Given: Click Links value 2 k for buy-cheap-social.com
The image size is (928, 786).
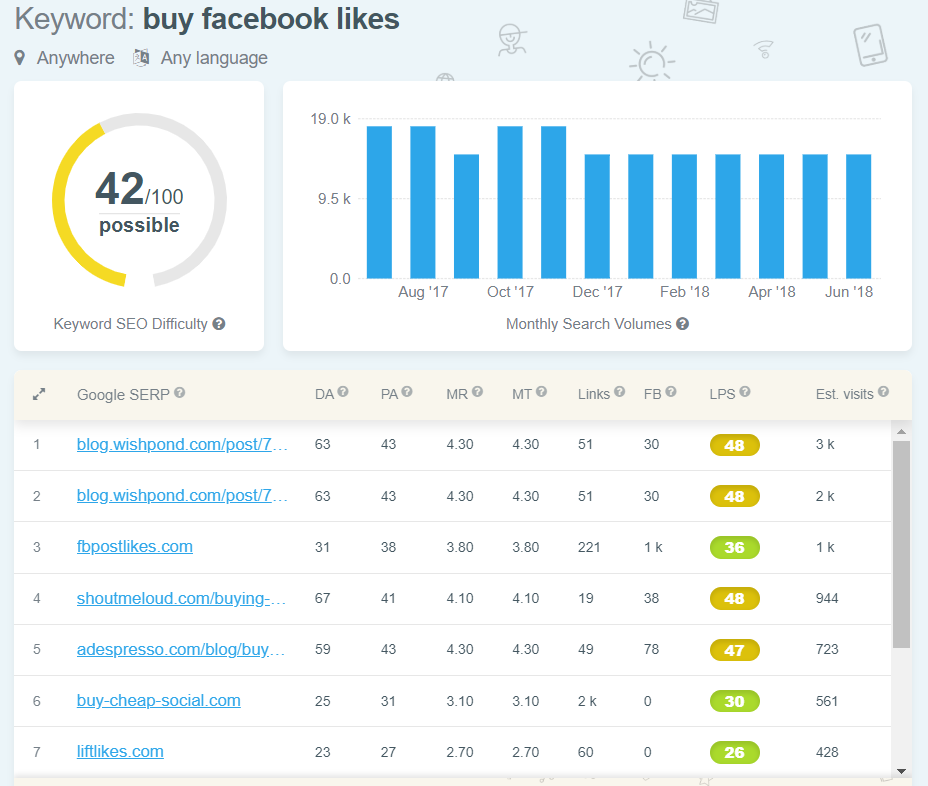Looking at the screenshot, I should tap(587, 701).
